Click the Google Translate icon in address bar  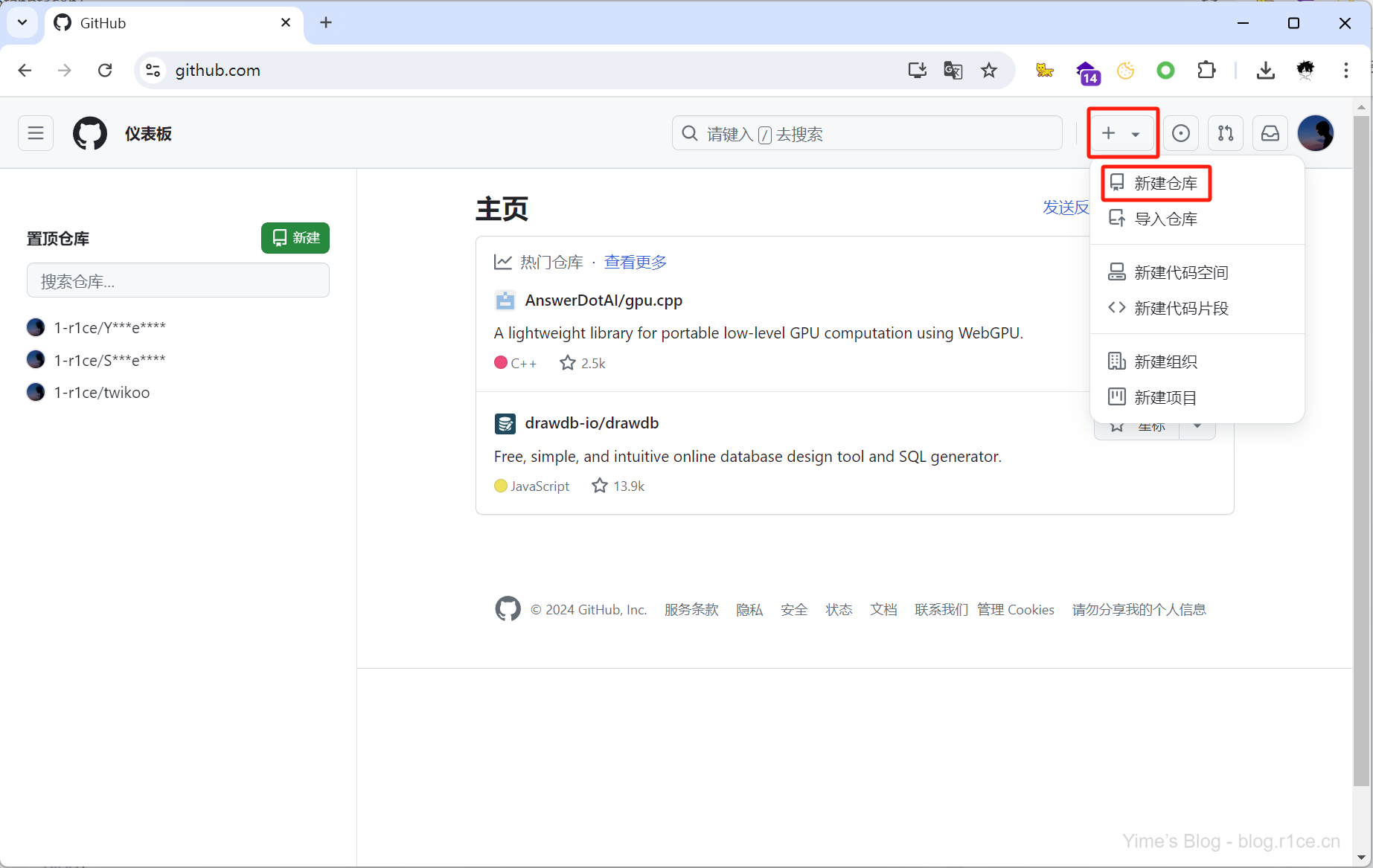953,71
